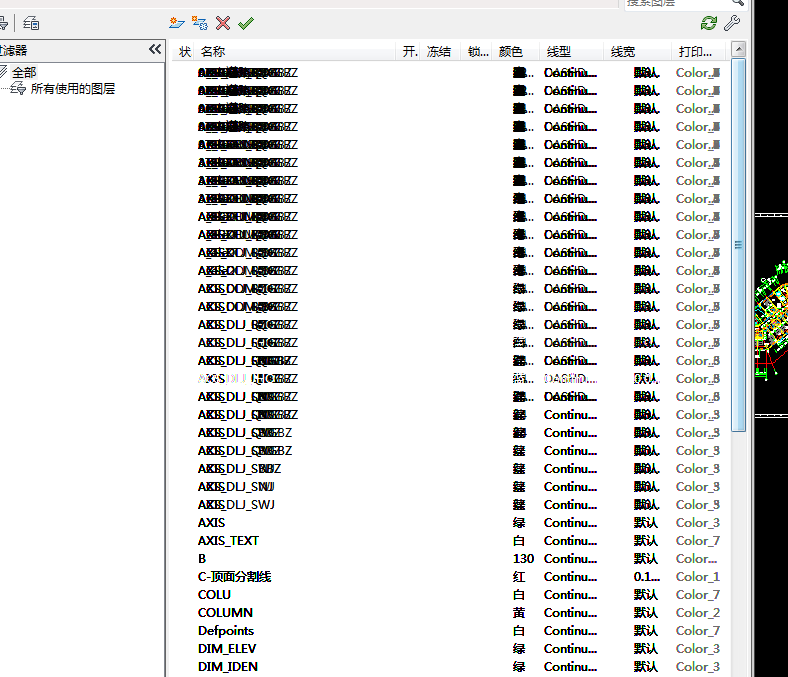Viewport: 788px width, 677px height.
Task: Collapse the filter panel with double chevron
Action: click(155, 49)
